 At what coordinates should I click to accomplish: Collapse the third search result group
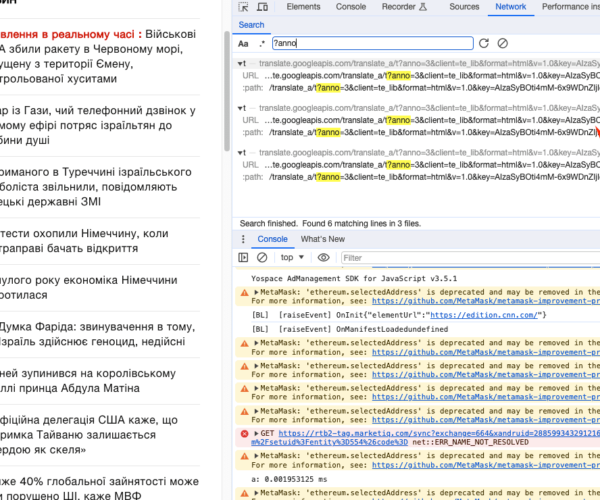click(x=241, y=152)
